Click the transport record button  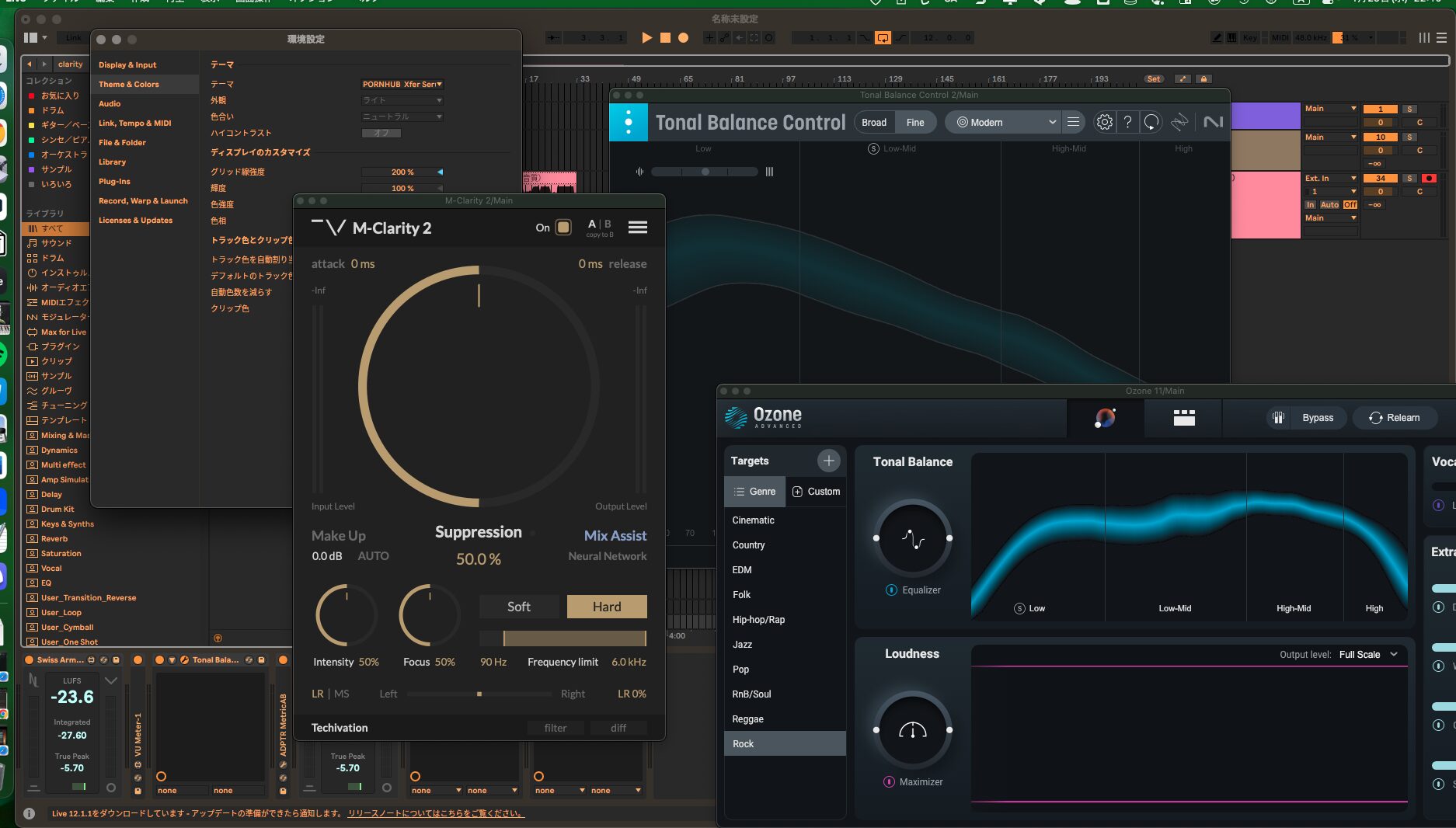coord(683,37)
